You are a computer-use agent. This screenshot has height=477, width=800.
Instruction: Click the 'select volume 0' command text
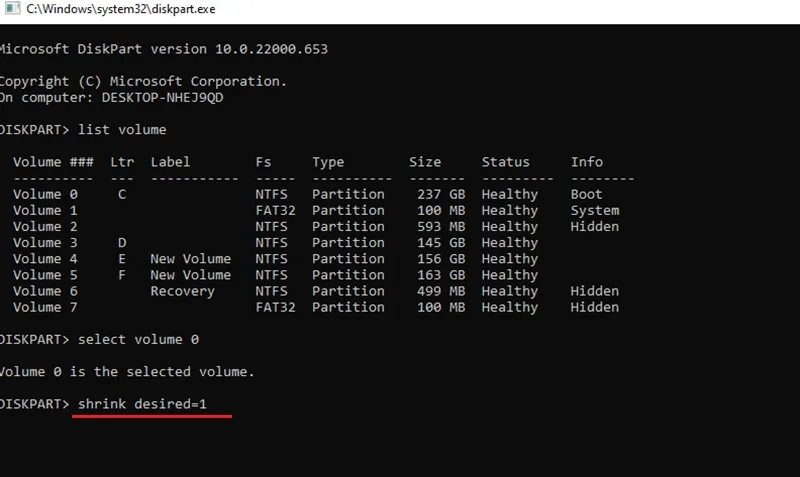[138, 340]
